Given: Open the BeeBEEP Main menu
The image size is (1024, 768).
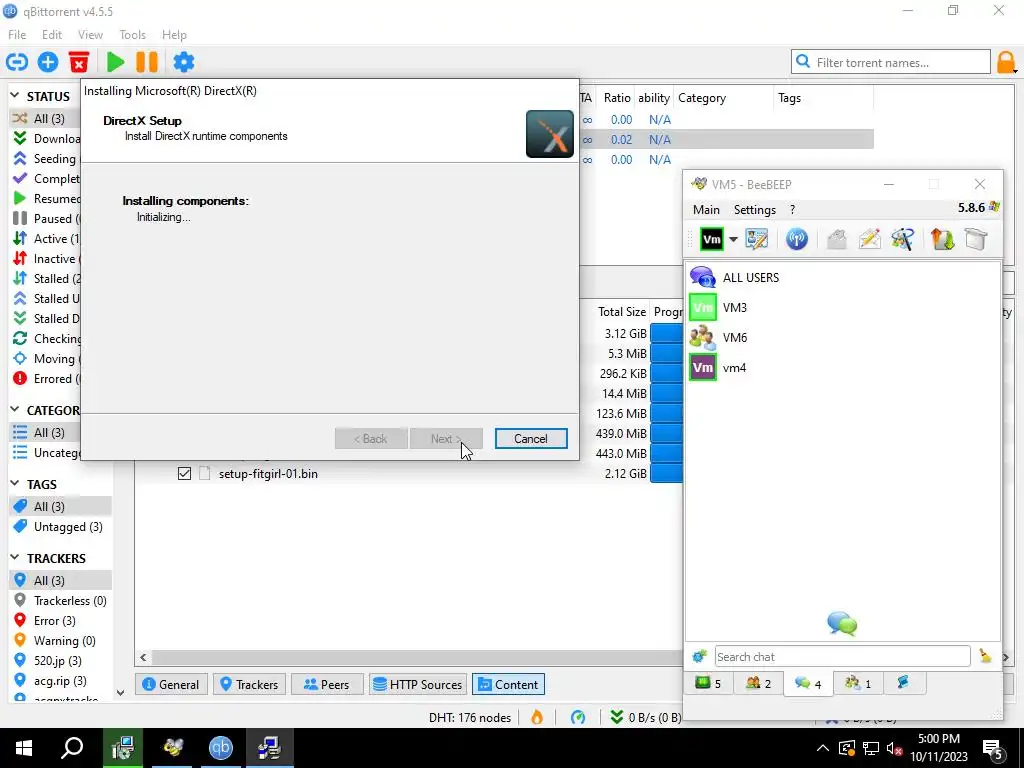Looking at the screenshot, I should [x=706, y=210].
